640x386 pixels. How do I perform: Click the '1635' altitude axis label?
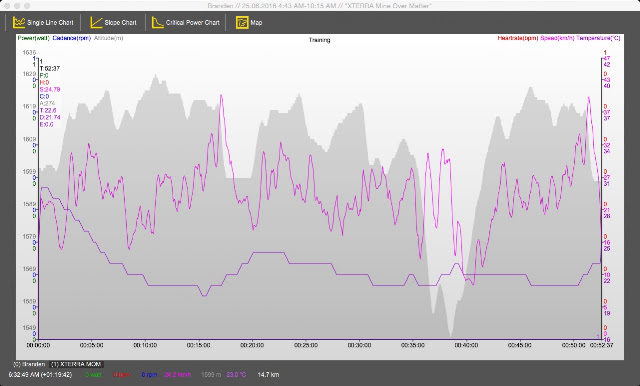[x=29, y=52]
